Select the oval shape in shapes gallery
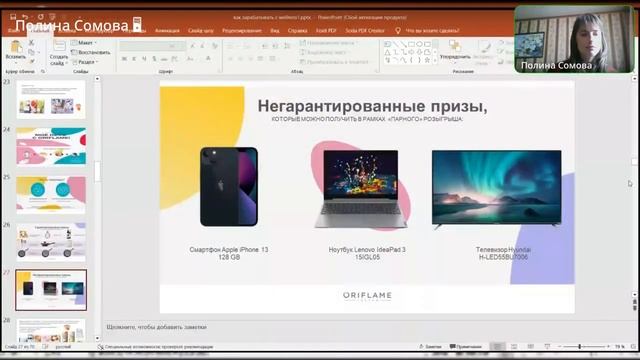This screenshot has height=360, width=640. pyautogui.click(x=419, y=44)
